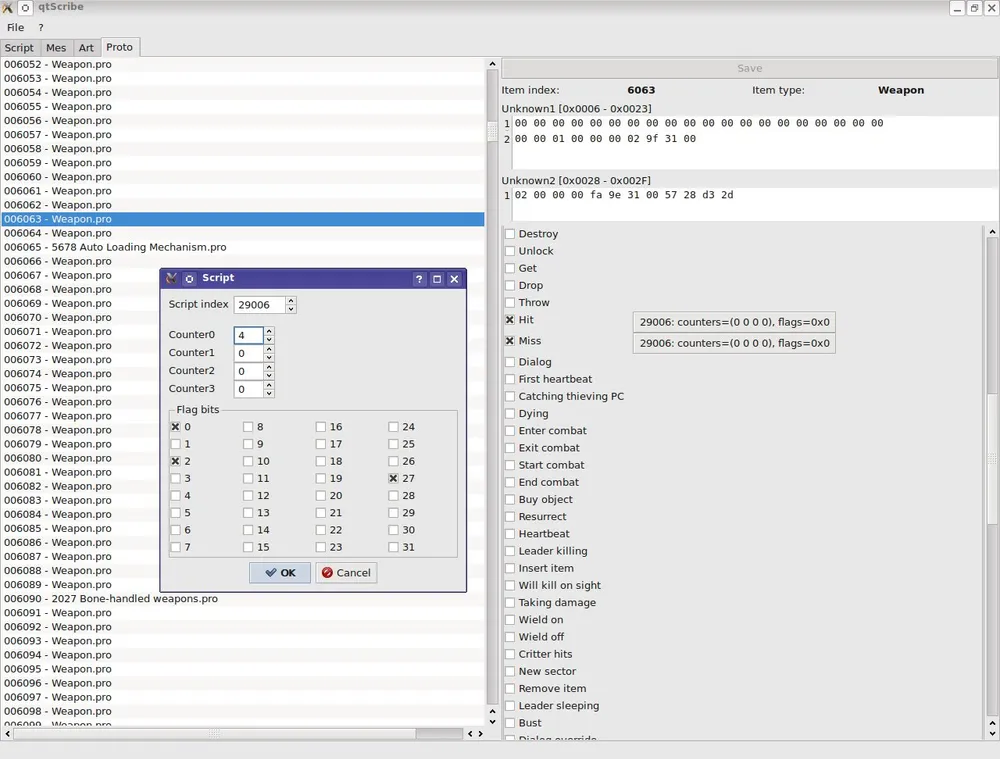The image size is (1000, 759).
Task: Click the Script dialog help question-mark icon
Action: point(419,279)
